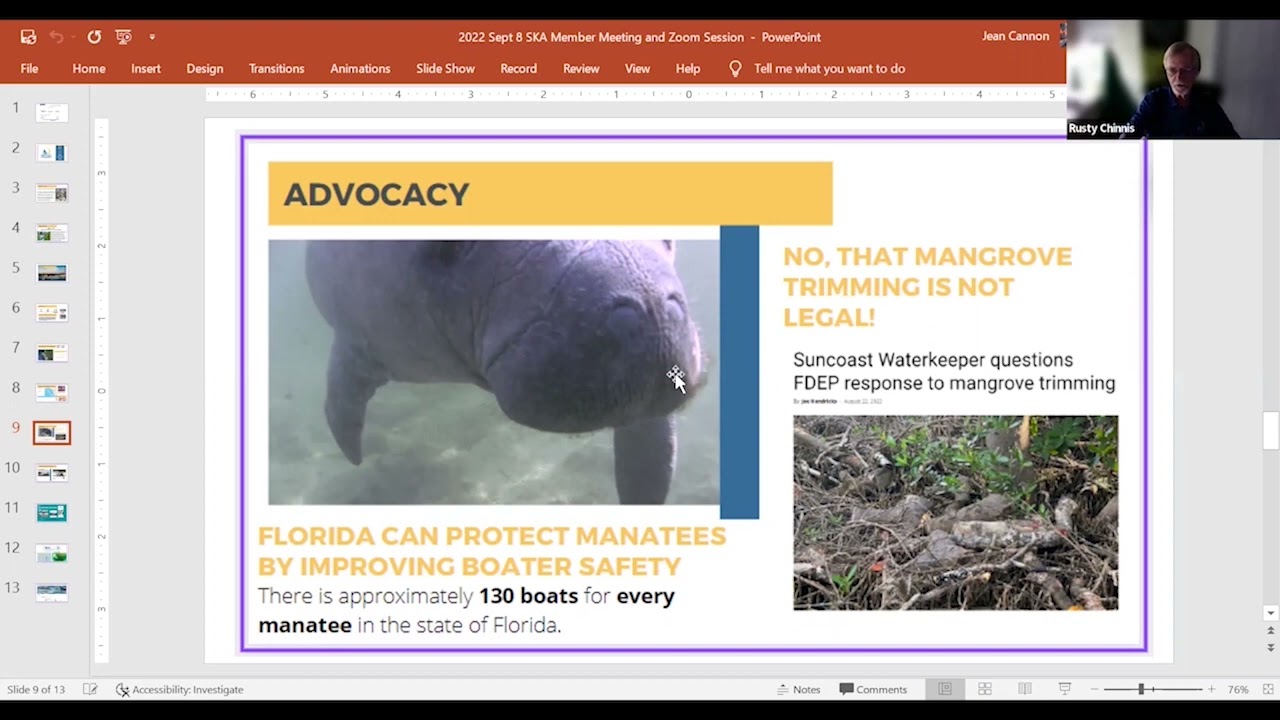Click 'FLORIDA CAN PROTECT MANATEES' heading text
Image resolution: width=1280 pixels, height=720 pixels.
[492, 551]
